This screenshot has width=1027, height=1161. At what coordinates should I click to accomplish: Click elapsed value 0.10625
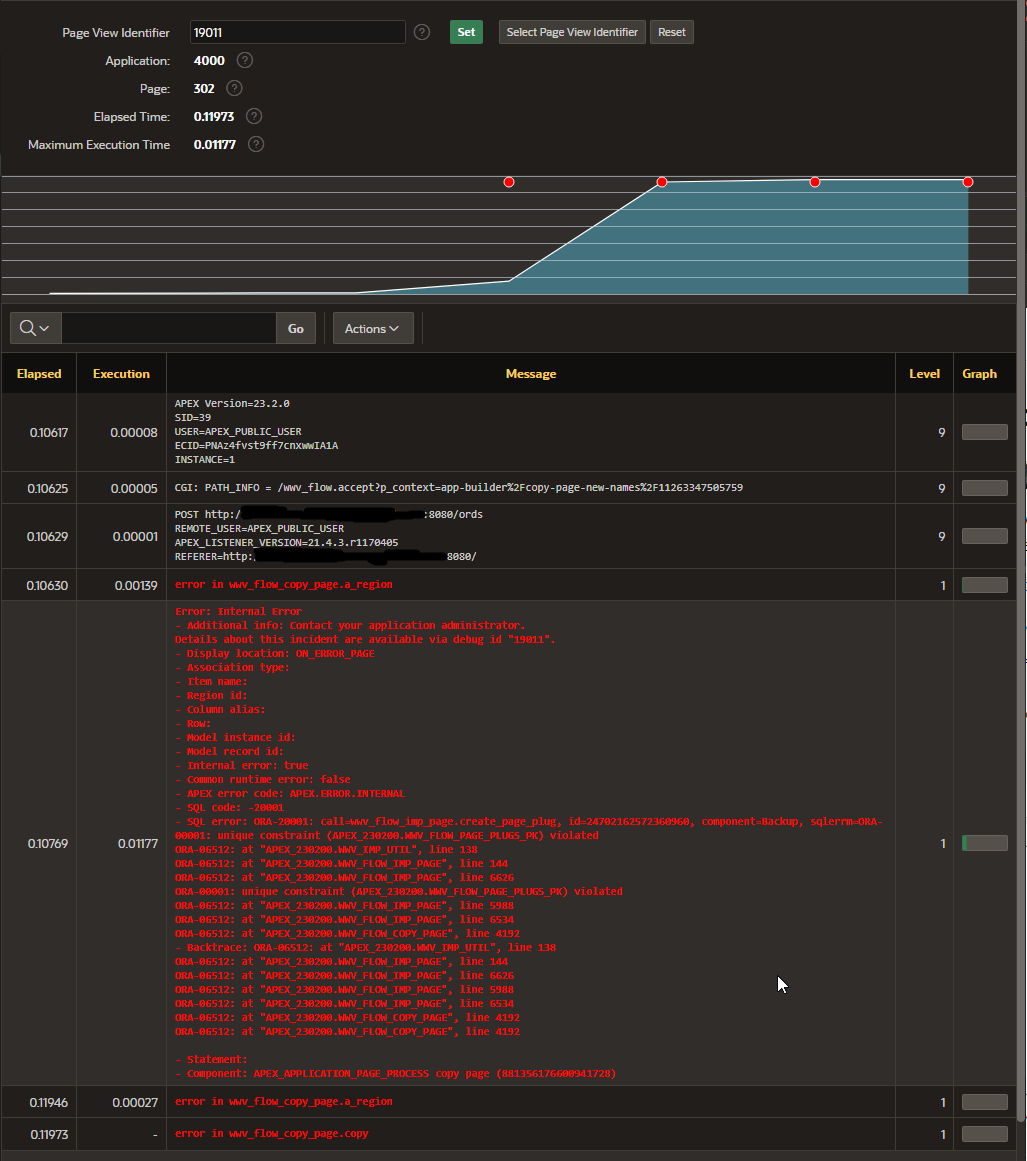click(x=47, y=488)
